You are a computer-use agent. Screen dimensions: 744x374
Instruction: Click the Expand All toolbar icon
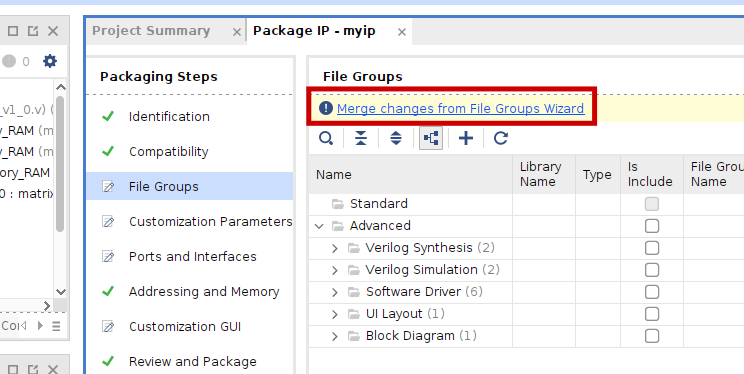coord(396,138)
